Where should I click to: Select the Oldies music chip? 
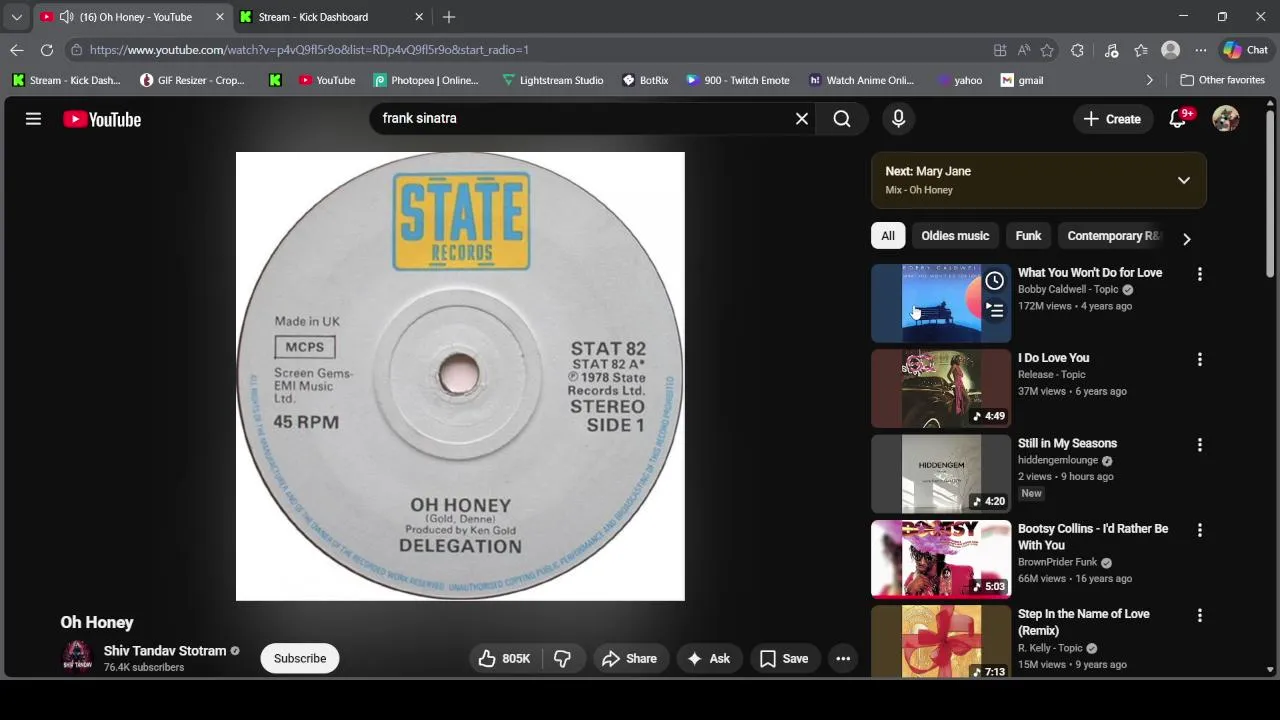pyautogui.click(x=955, y=236)
